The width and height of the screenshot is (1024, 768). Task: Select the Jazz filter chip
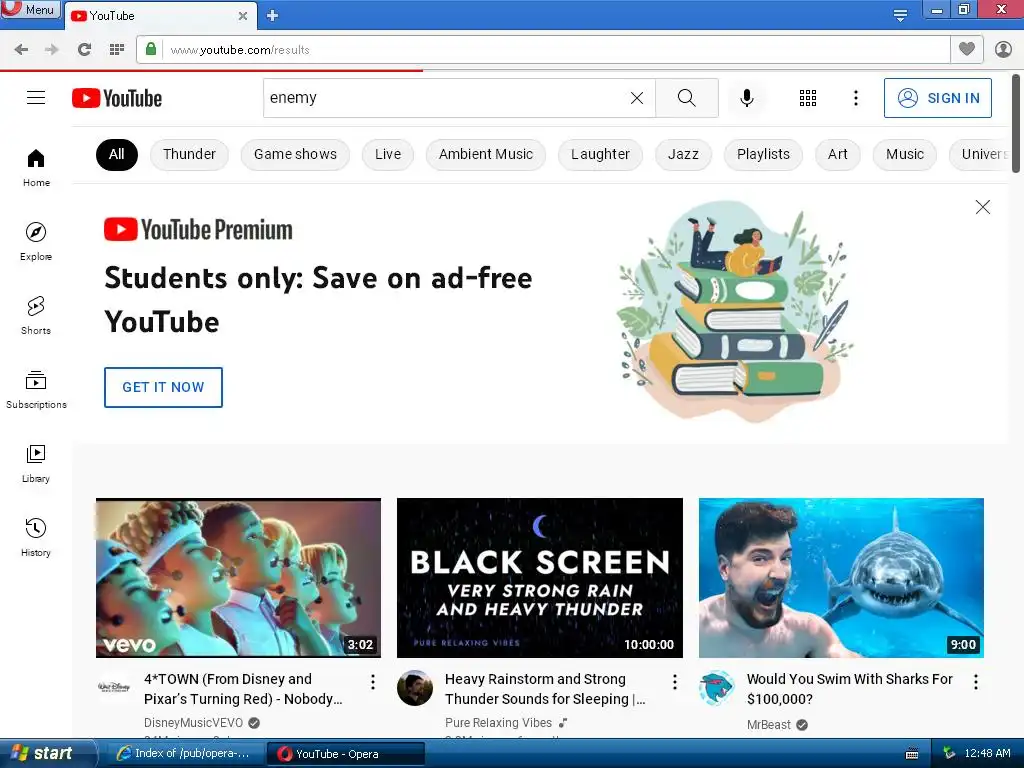click(683, 155)
